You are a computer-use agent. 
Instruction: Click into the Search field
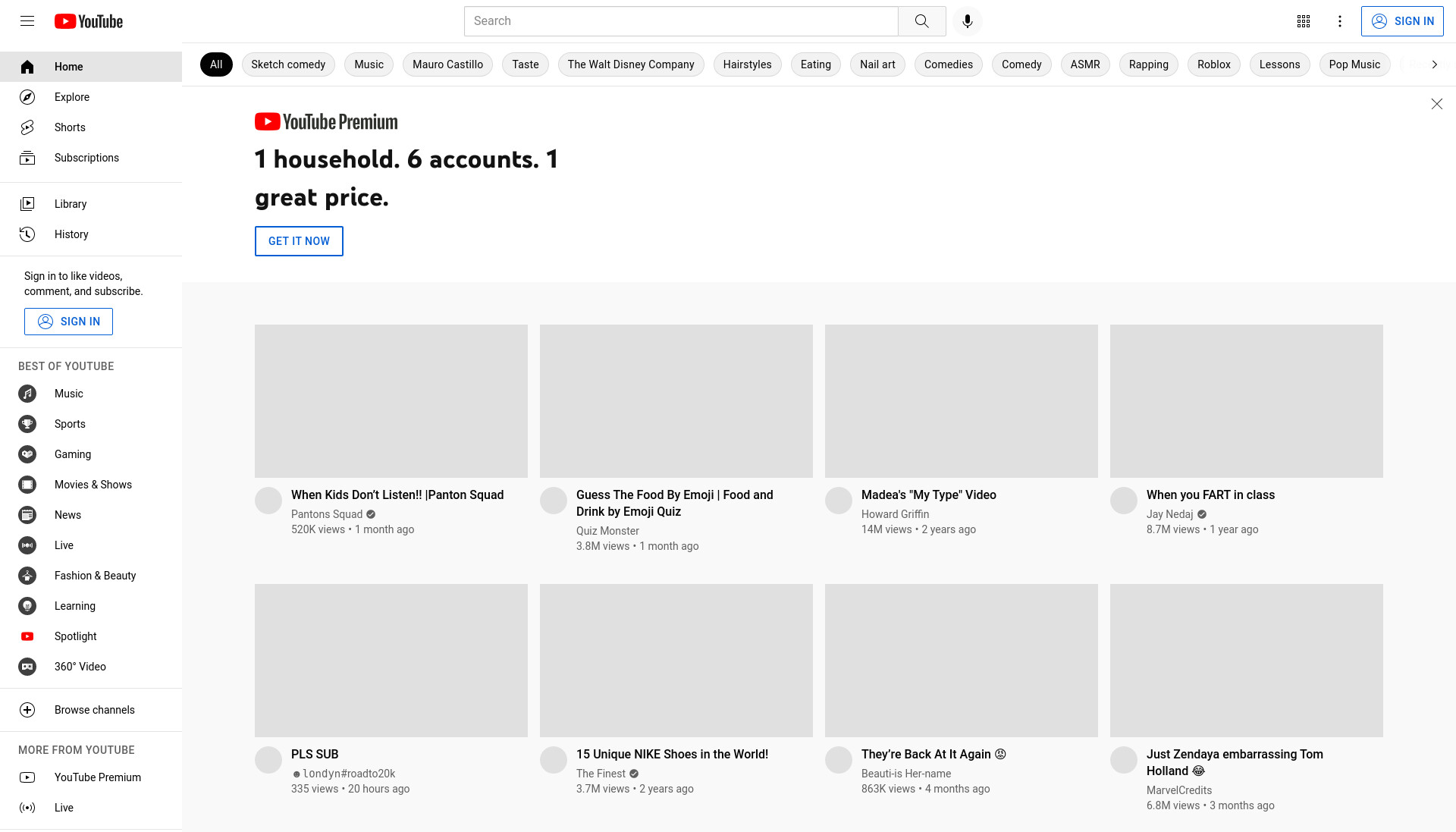point(681,21)
